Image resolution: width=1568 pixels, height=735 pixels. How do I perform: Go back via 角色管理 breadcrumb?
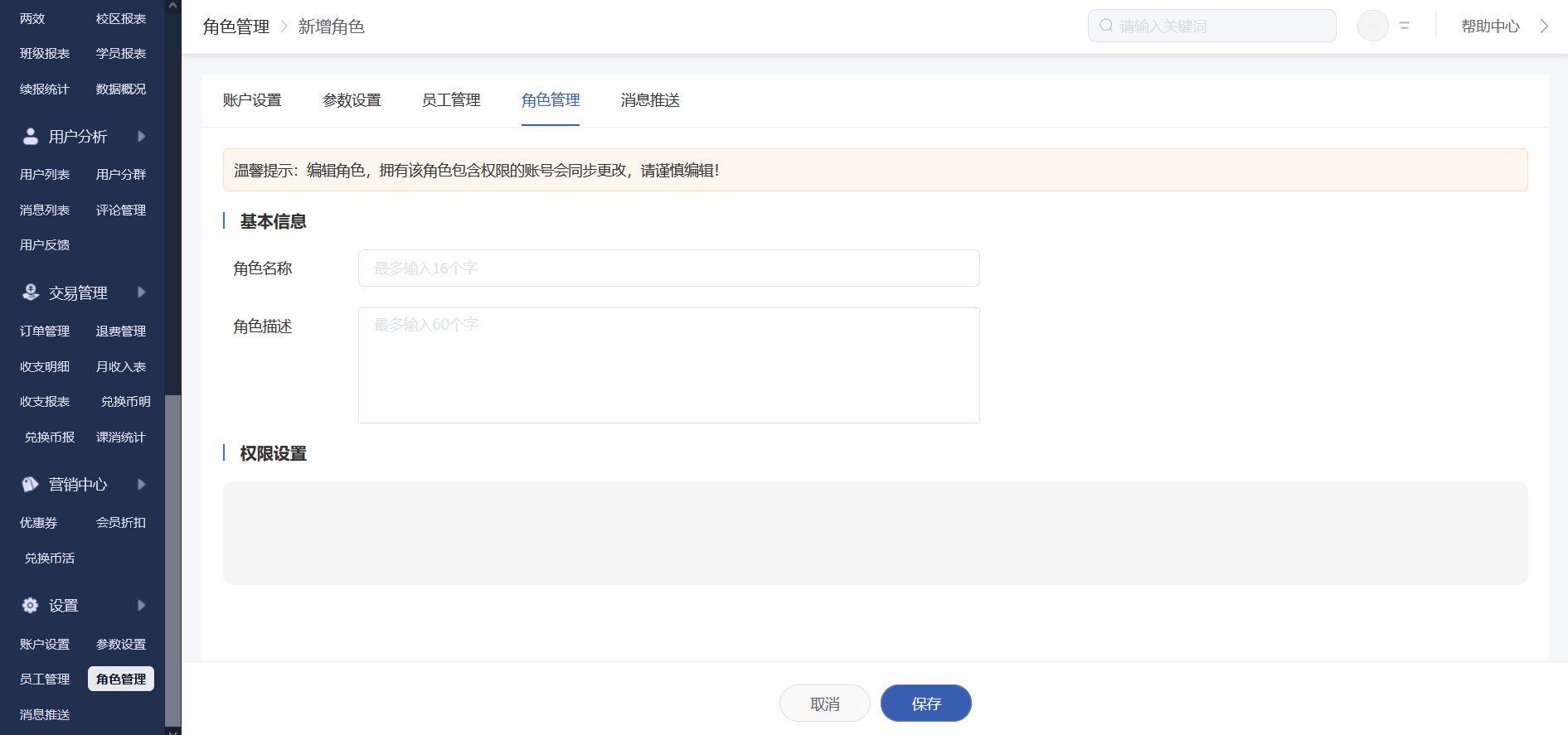(236, 27)
